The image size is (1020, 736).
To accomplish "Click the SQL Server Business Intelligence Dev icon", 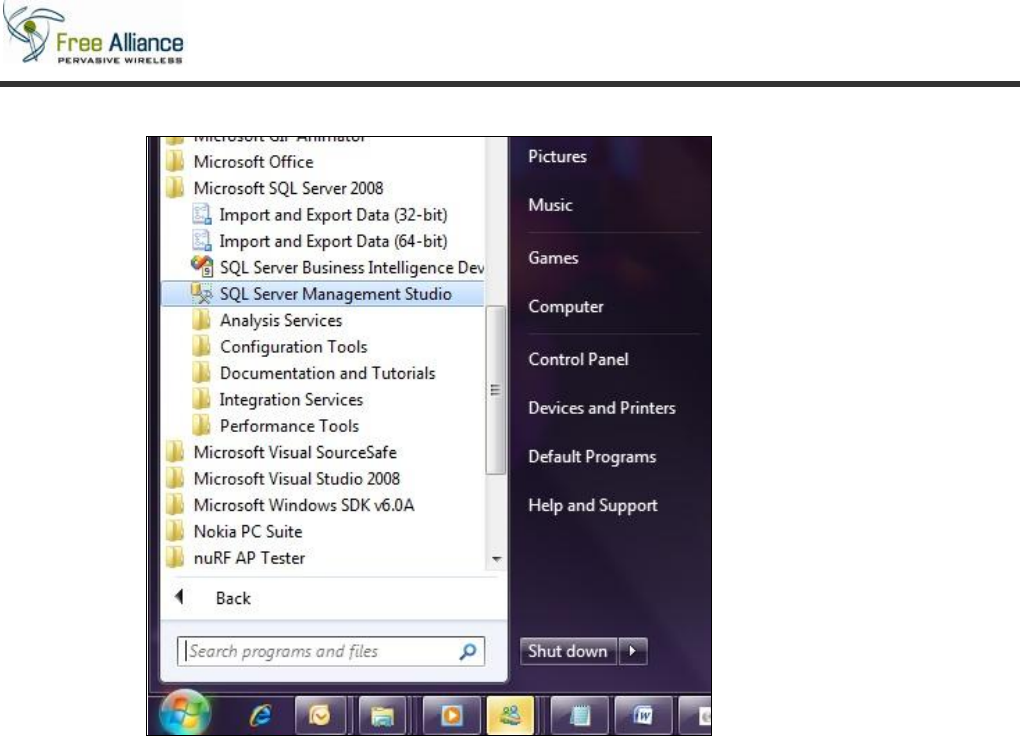I will tap(202, 267).
